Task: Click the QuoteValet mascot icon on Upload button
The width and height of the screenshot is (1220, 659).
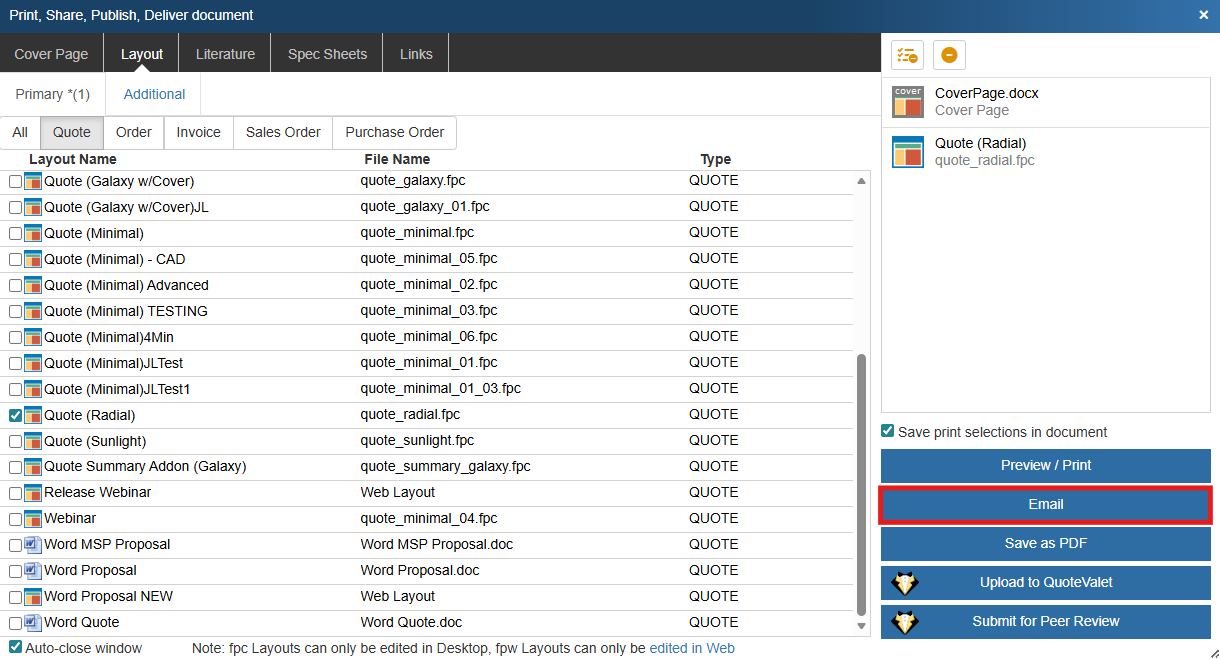Action: click(905, 583)
